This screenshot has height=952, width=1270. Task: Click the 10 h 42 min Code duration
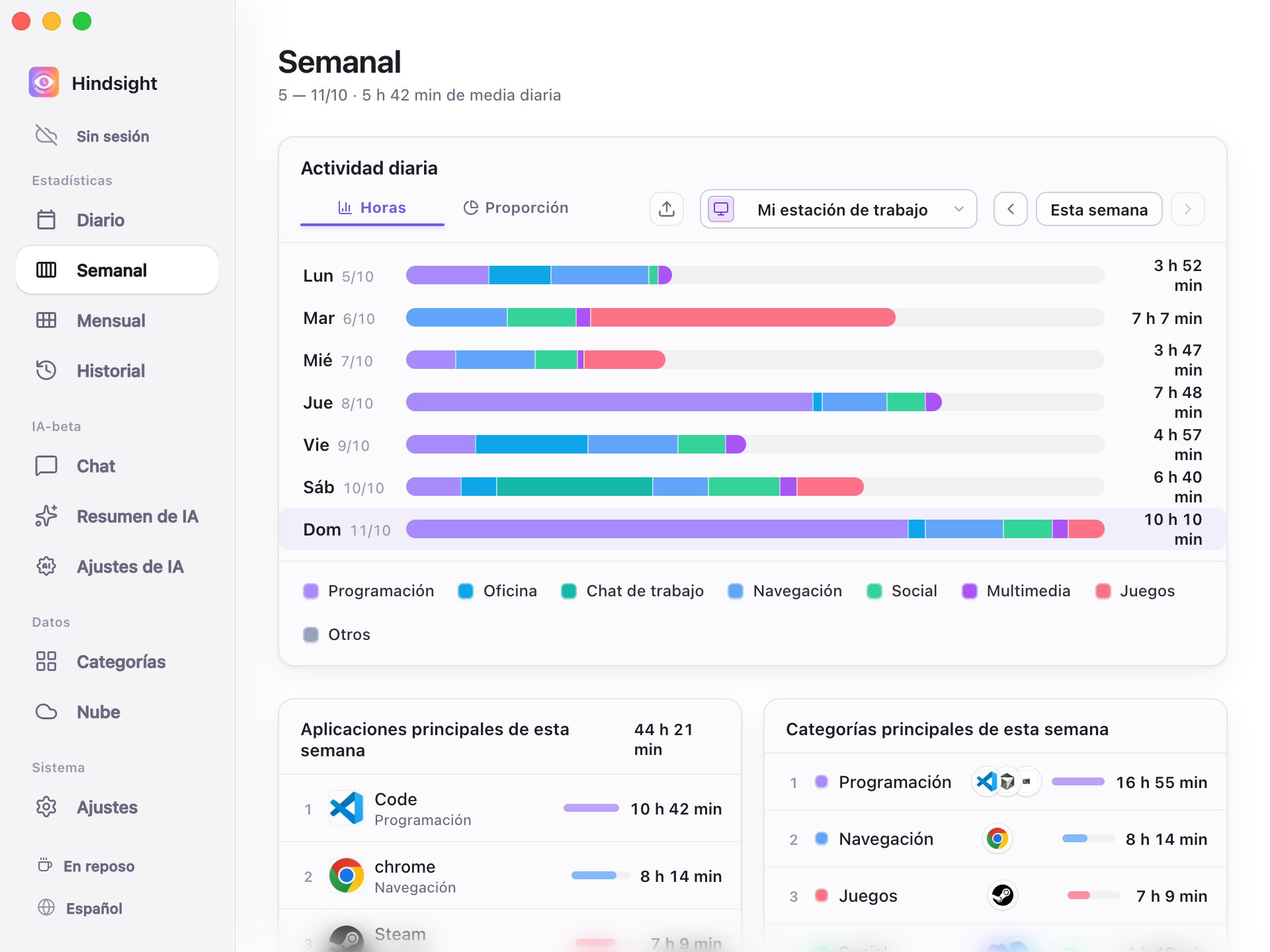pyautogui.click(x=676, y=809)
